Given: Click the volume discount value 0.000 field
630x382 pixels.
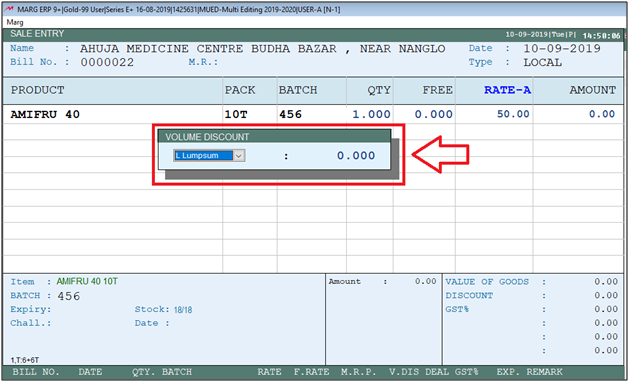Looking at the screenshot, I should [356, 155].
